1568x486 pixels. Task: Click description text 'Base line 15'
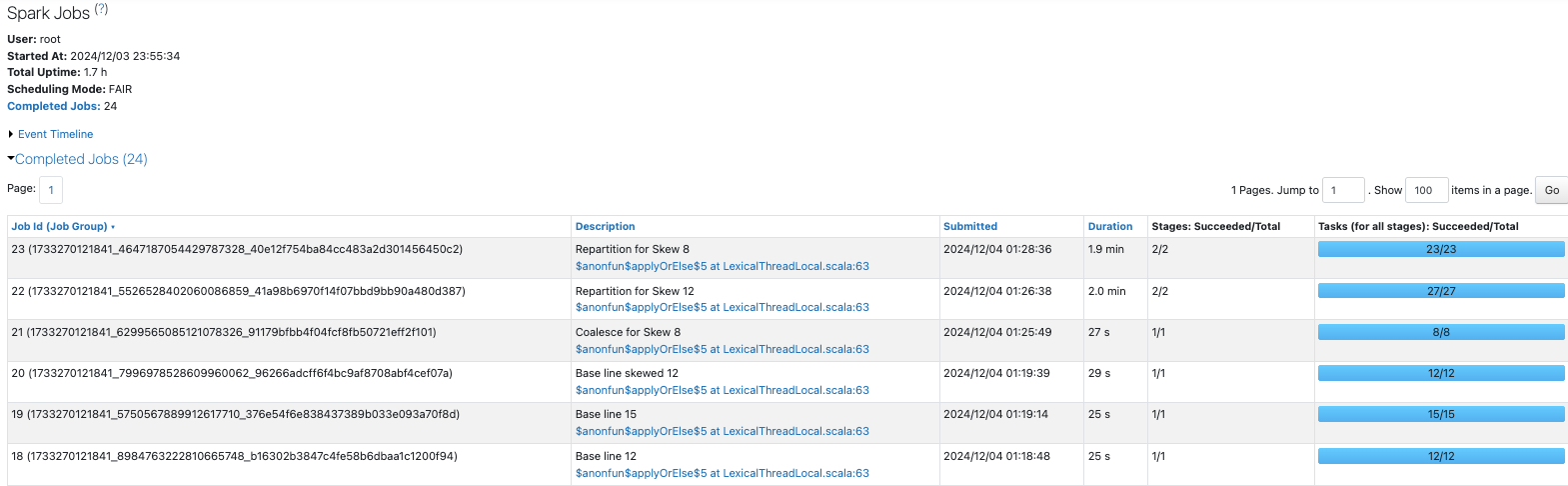606,414
